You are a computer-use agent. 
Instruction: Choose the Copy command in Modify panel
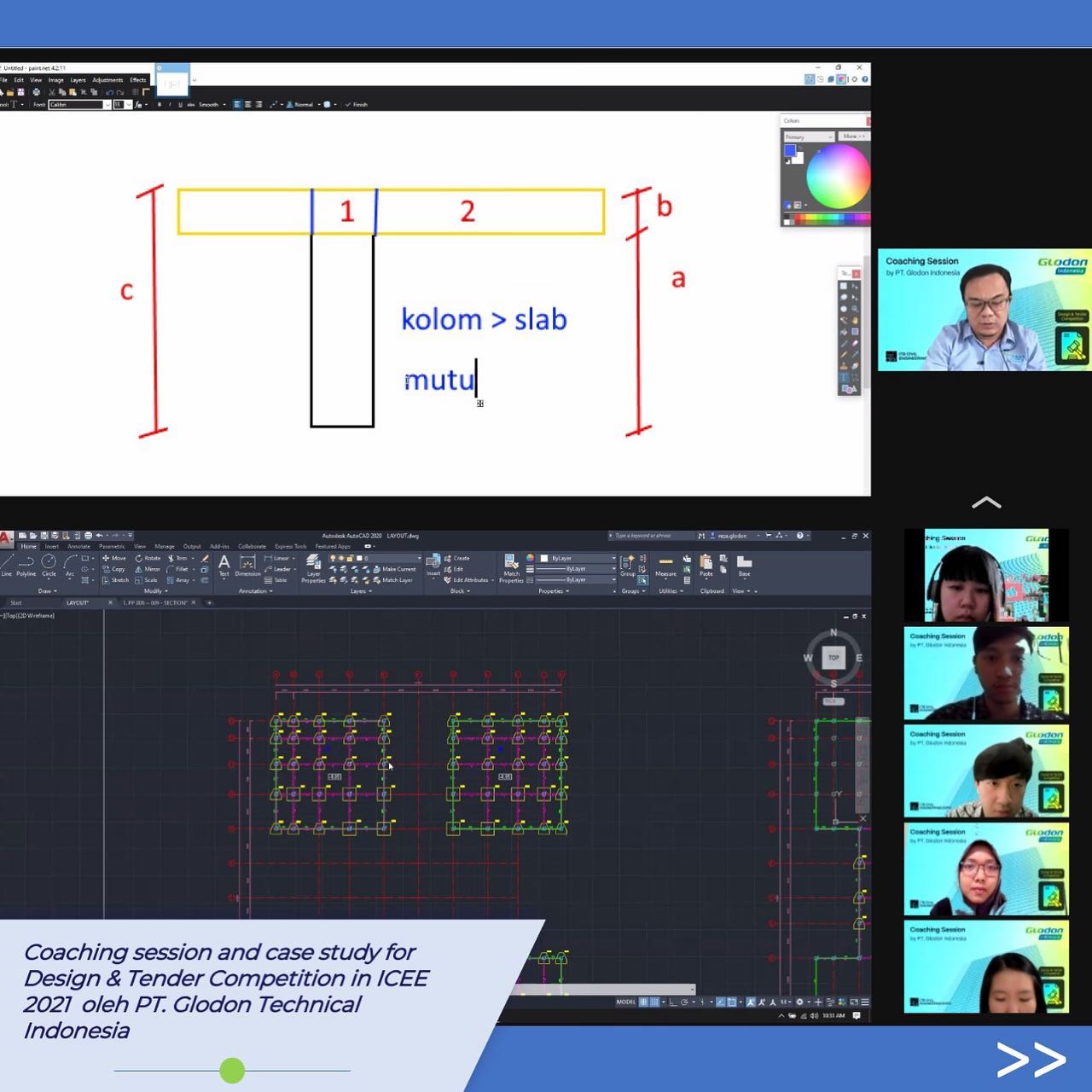(x=114, y=569)
